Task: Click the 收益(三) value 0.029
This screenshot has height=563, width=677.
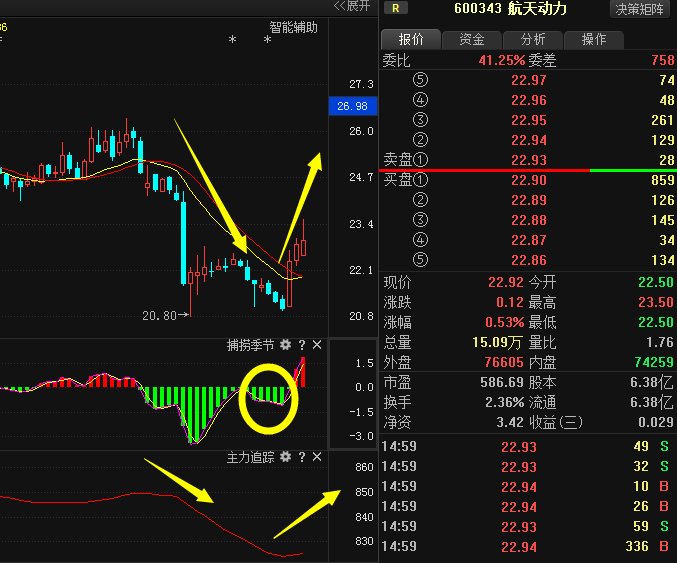Action: [656, 422]
